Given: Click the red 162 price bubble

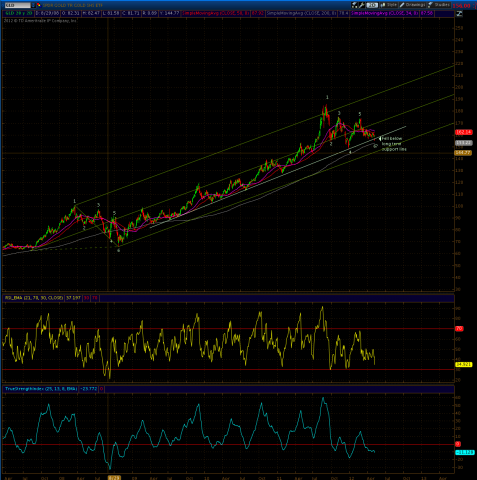Looking at the screenshot, I should point(464,132).
